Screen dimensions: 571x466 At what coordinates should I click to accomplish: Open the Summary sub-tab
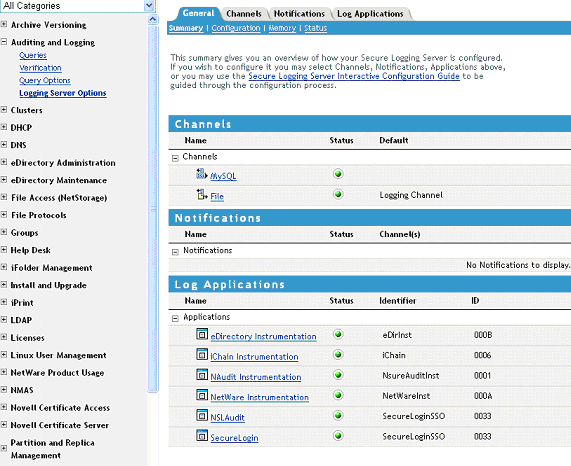pyautogui.click(x=186, y=28)
